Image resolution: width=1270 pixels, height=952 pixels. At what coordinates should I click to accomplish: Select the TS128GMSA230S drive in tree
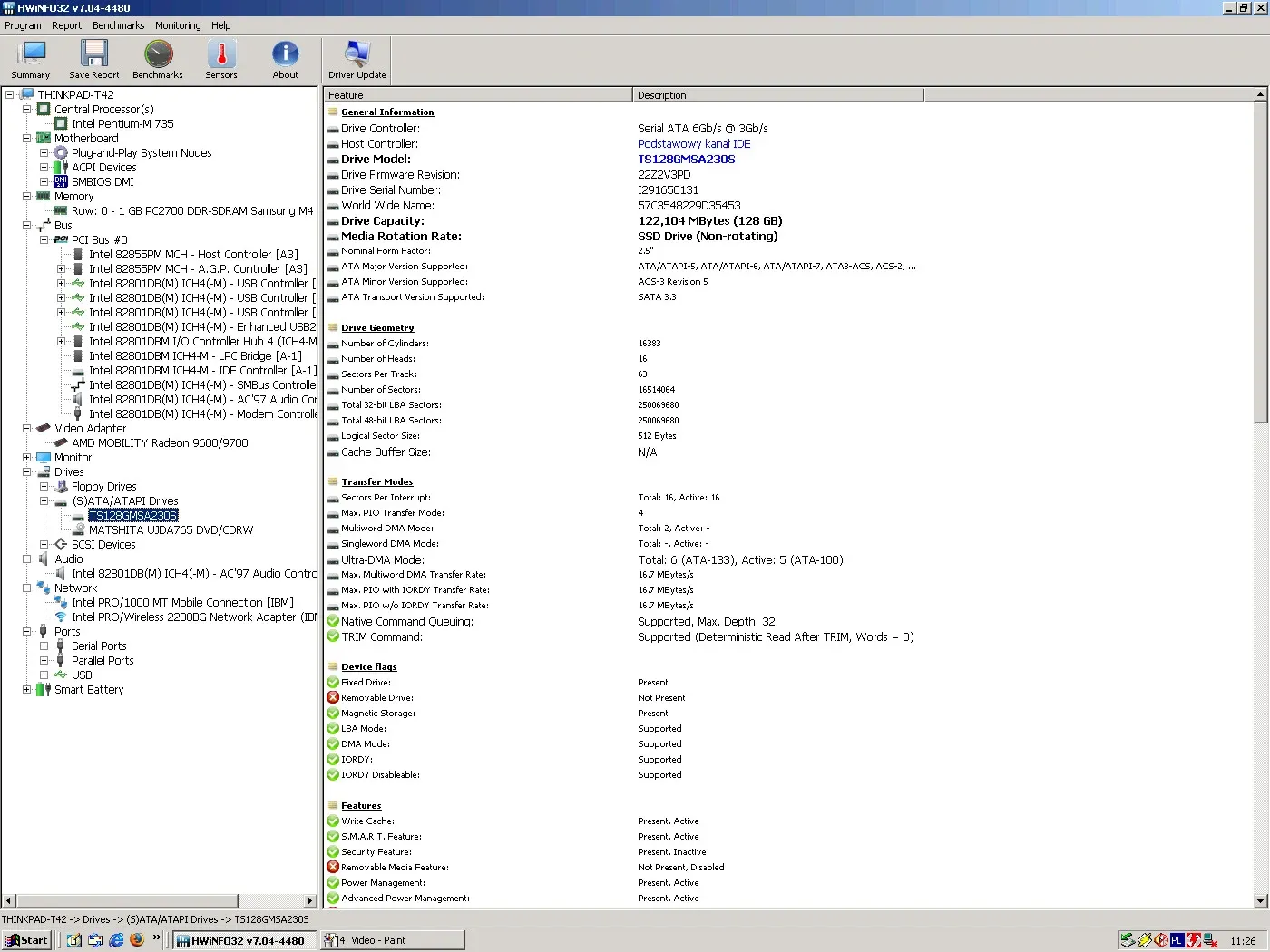132,516
